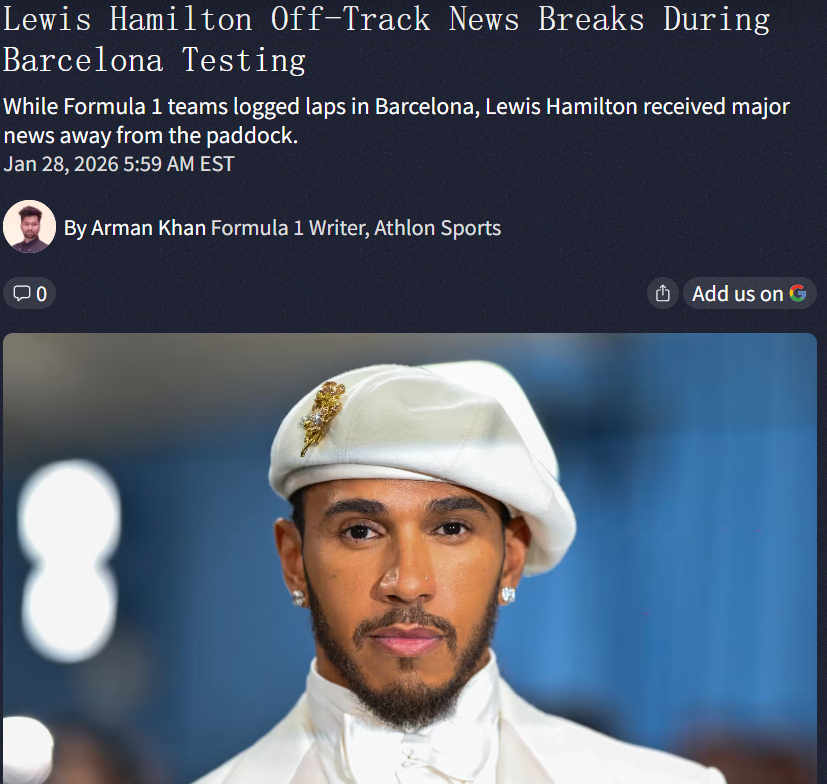Click the 'news away from the paddock' line
Viewport: 827px width, 784px height.
[x=150, y=136]
